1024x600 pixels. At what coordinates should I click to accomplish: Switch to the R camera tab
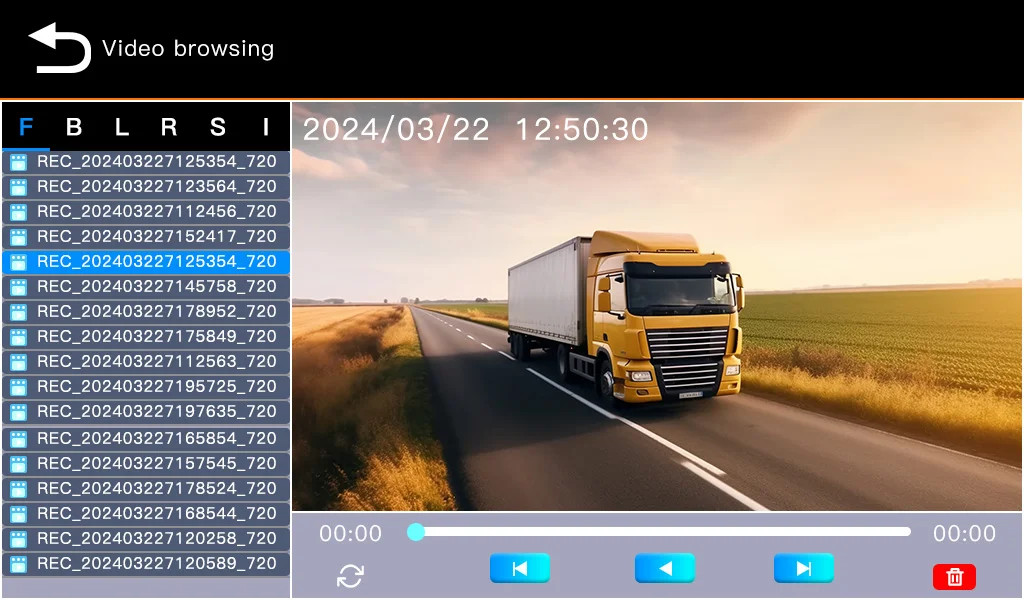pos(169,127)
